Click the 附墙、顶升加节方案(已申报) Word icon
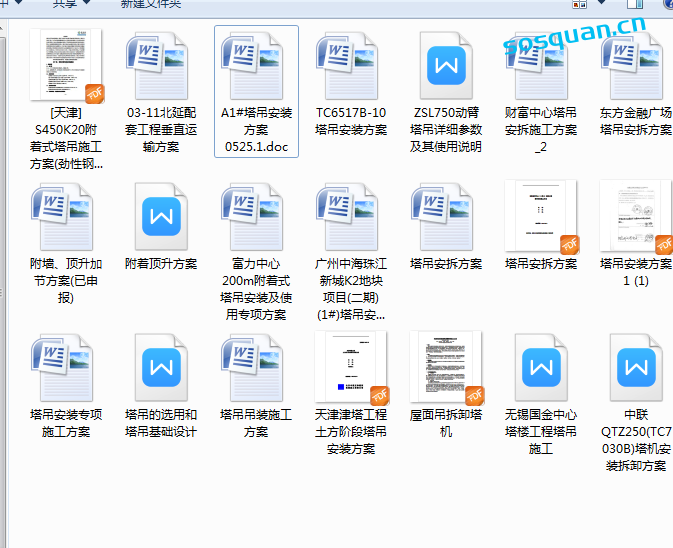 [65, 217]
